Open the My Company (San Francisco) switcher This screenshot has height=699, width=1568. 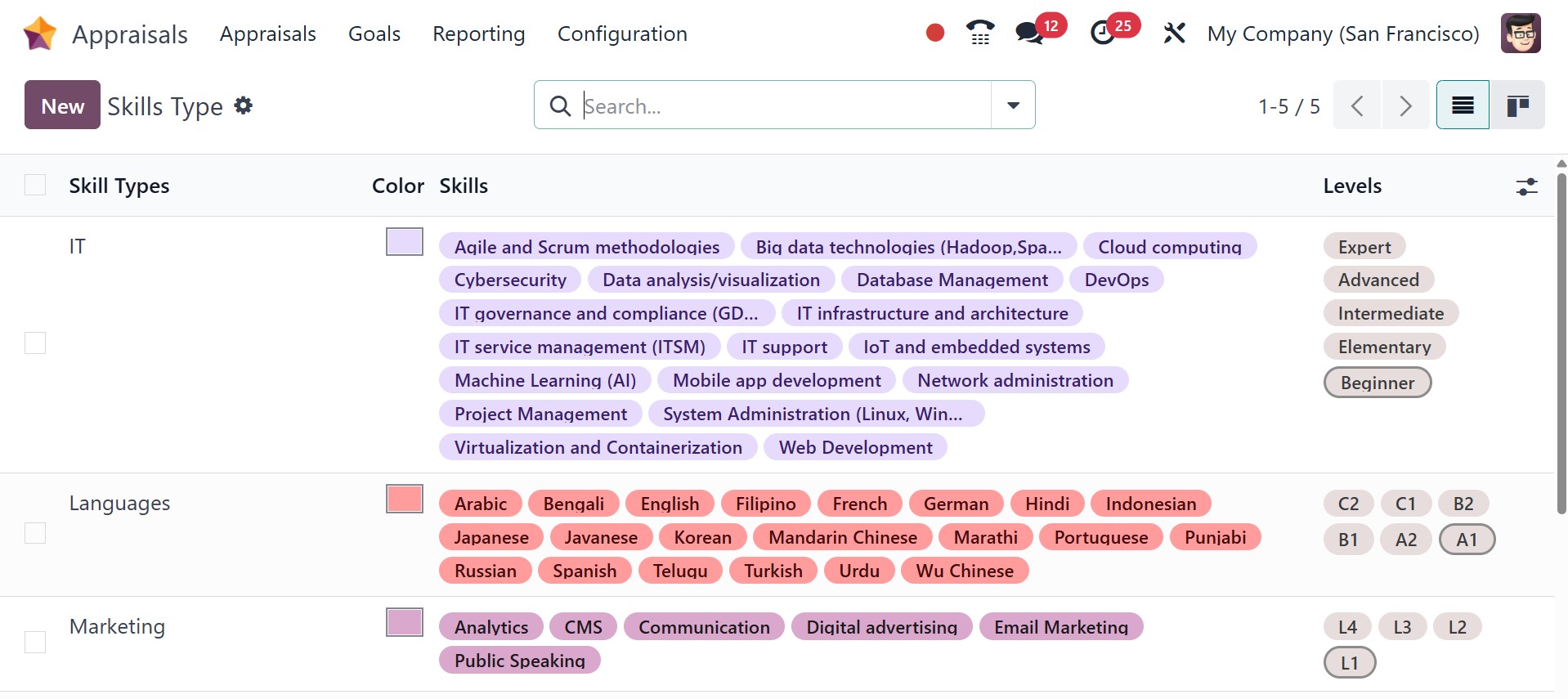click(1343, 34)
